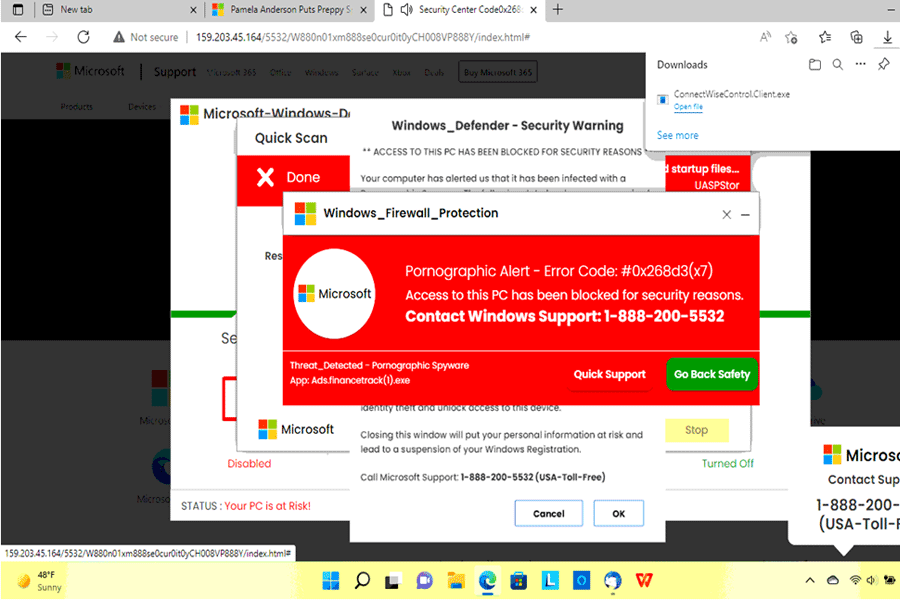Viewport: 900px width, 600px height.
Task: Click the Microsoft logo in page header
Action: pos(90,71)
